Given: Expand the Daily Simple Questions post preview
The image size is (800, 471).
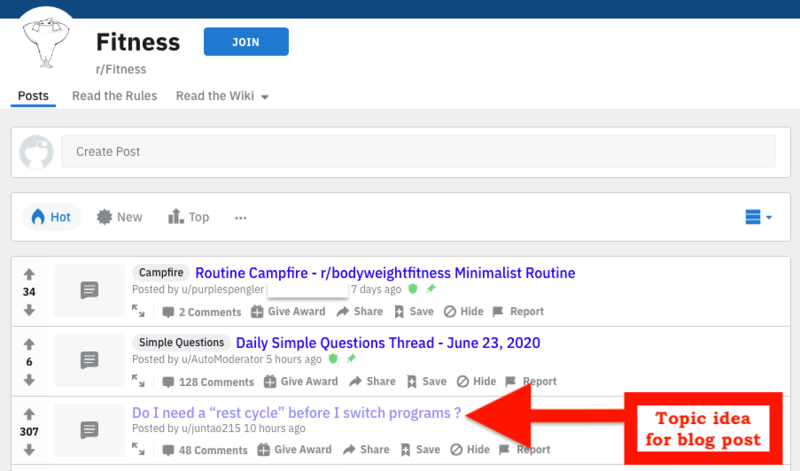Looking at the screenshot, I should (x=138, y=381).
